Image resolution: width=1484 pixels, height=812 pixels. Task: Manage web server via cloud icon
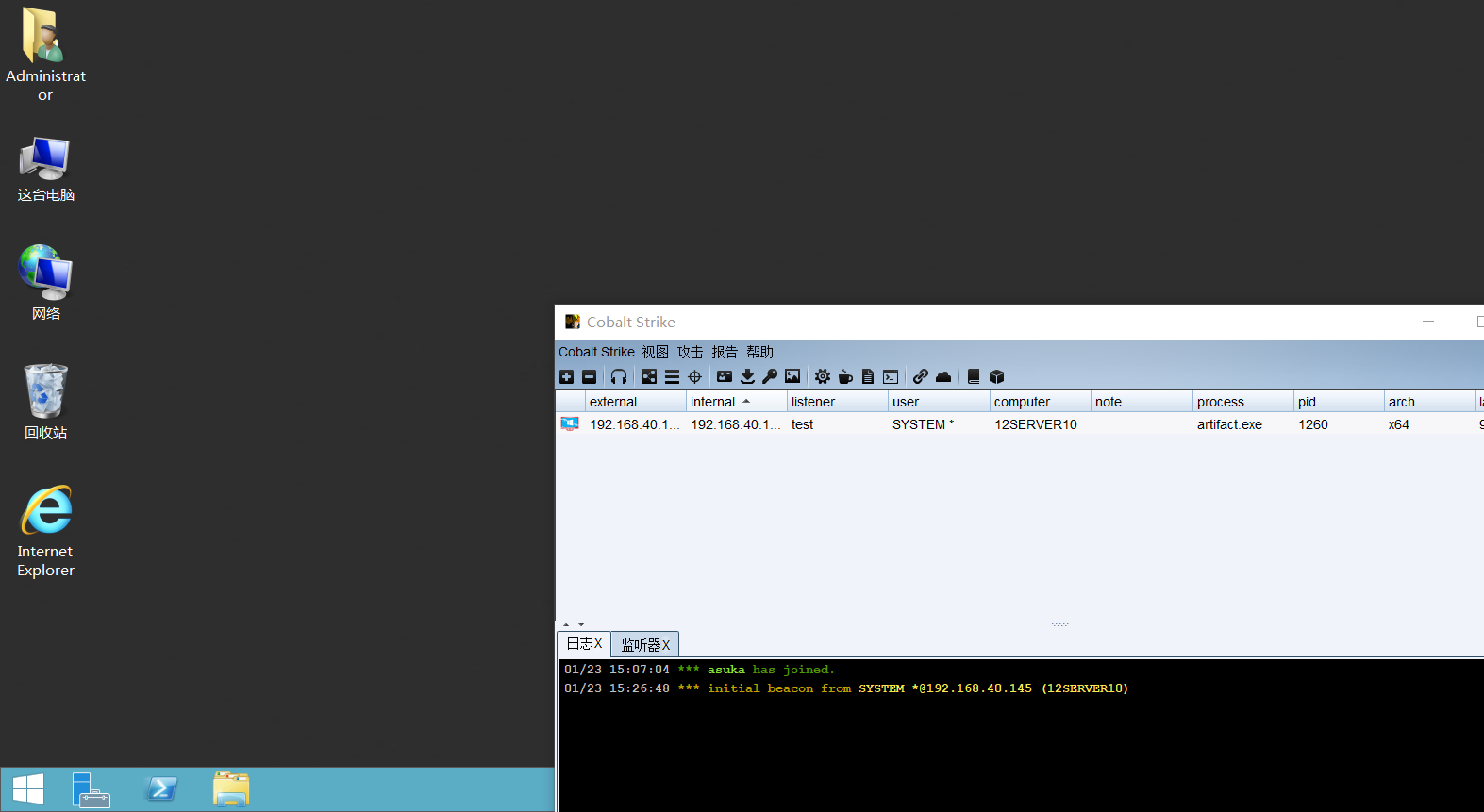(x=943, y=376)
